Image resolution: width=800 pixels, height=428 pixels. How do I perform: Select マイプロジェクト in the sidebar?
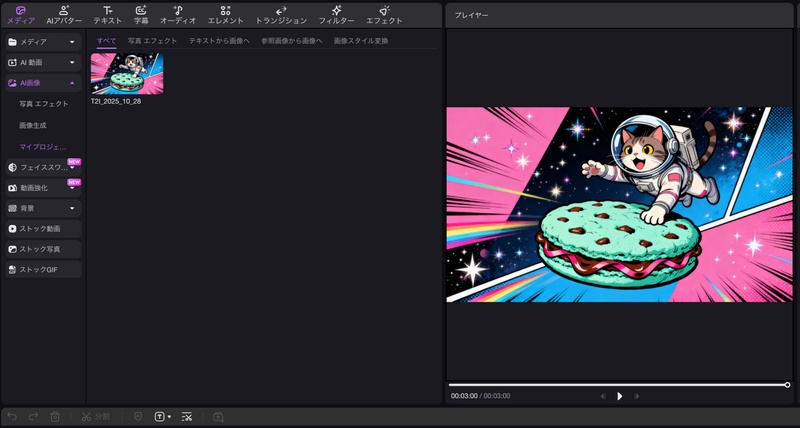(x=43, y=147)
